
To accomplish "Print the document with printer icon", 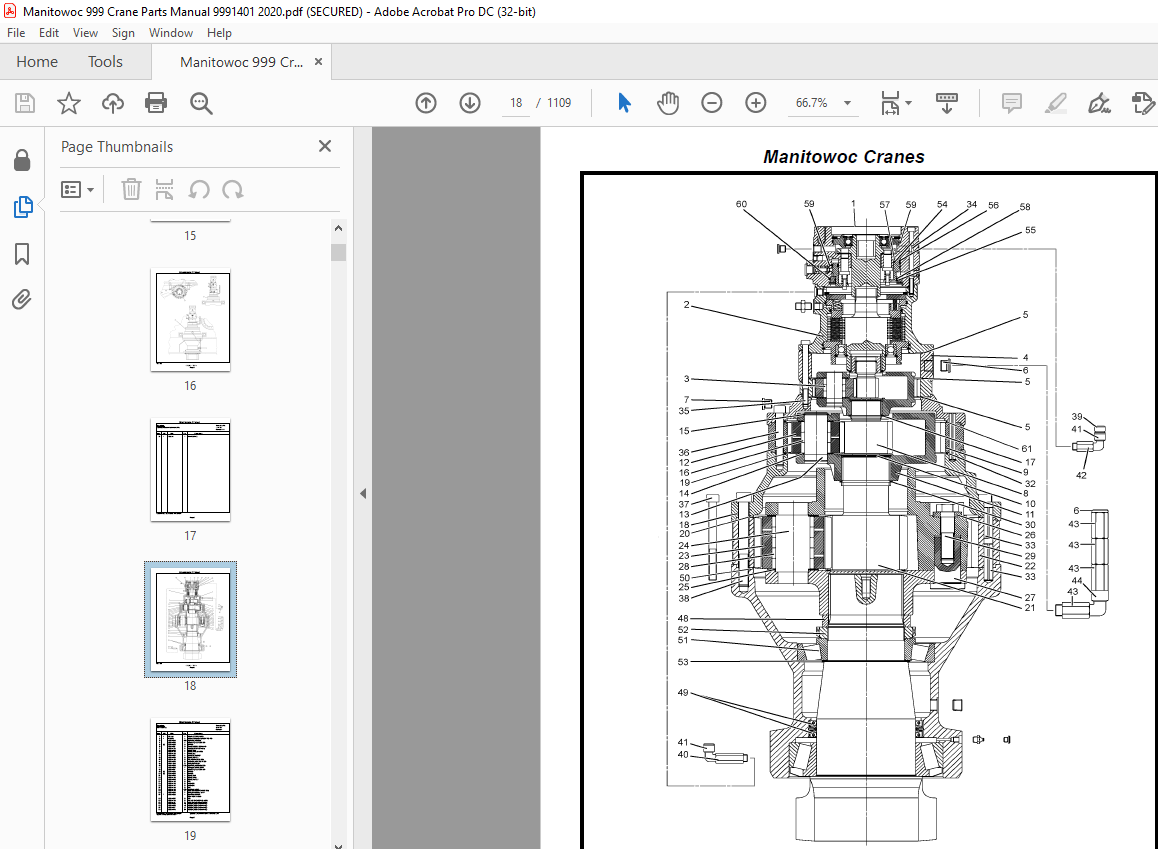I will tap(156, 103).
